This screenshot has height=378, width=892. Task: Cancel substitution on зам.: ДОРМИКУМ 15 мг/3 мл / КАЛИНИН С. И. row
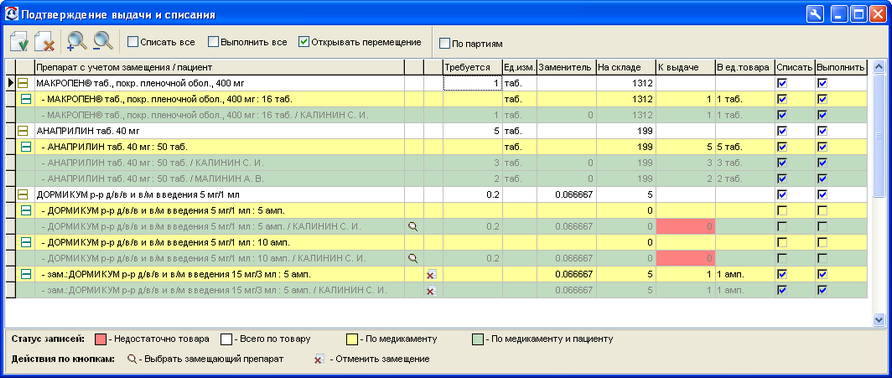[x=431, y=290]
